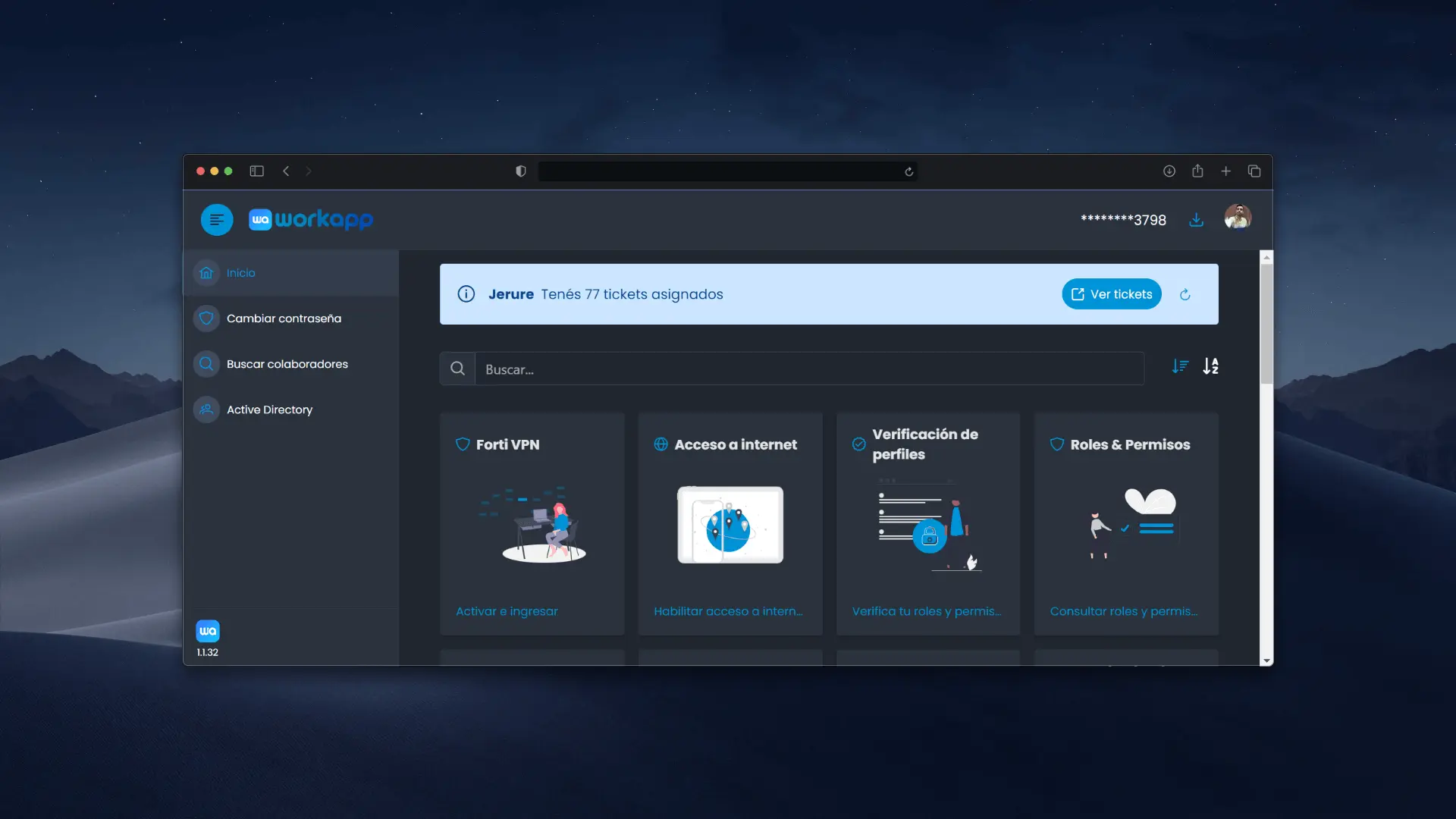Click the scrollbar down arrow
The image size is (1456, 819).
point(1266,661)
